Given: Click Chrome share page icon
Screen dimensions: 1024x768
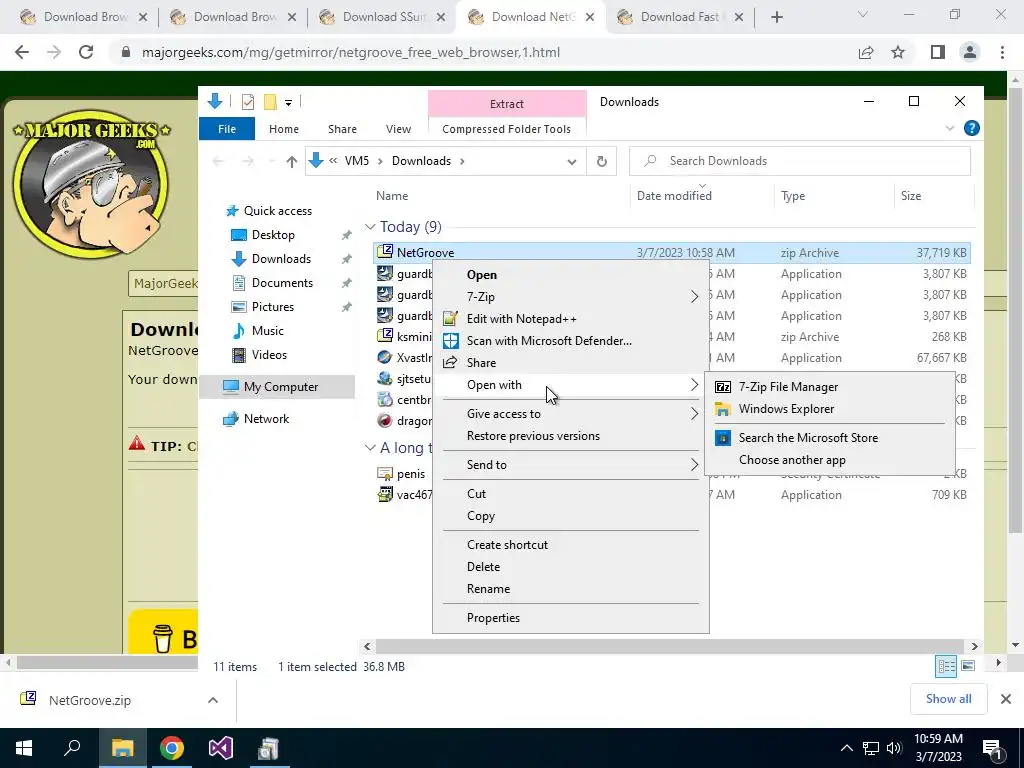Looking at the screenshot, I should click(x=866, y=52).
